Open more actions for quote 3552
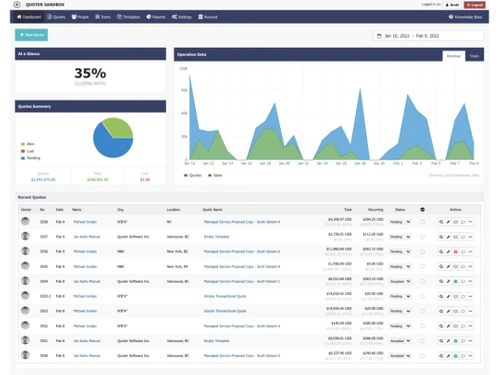 470,326
